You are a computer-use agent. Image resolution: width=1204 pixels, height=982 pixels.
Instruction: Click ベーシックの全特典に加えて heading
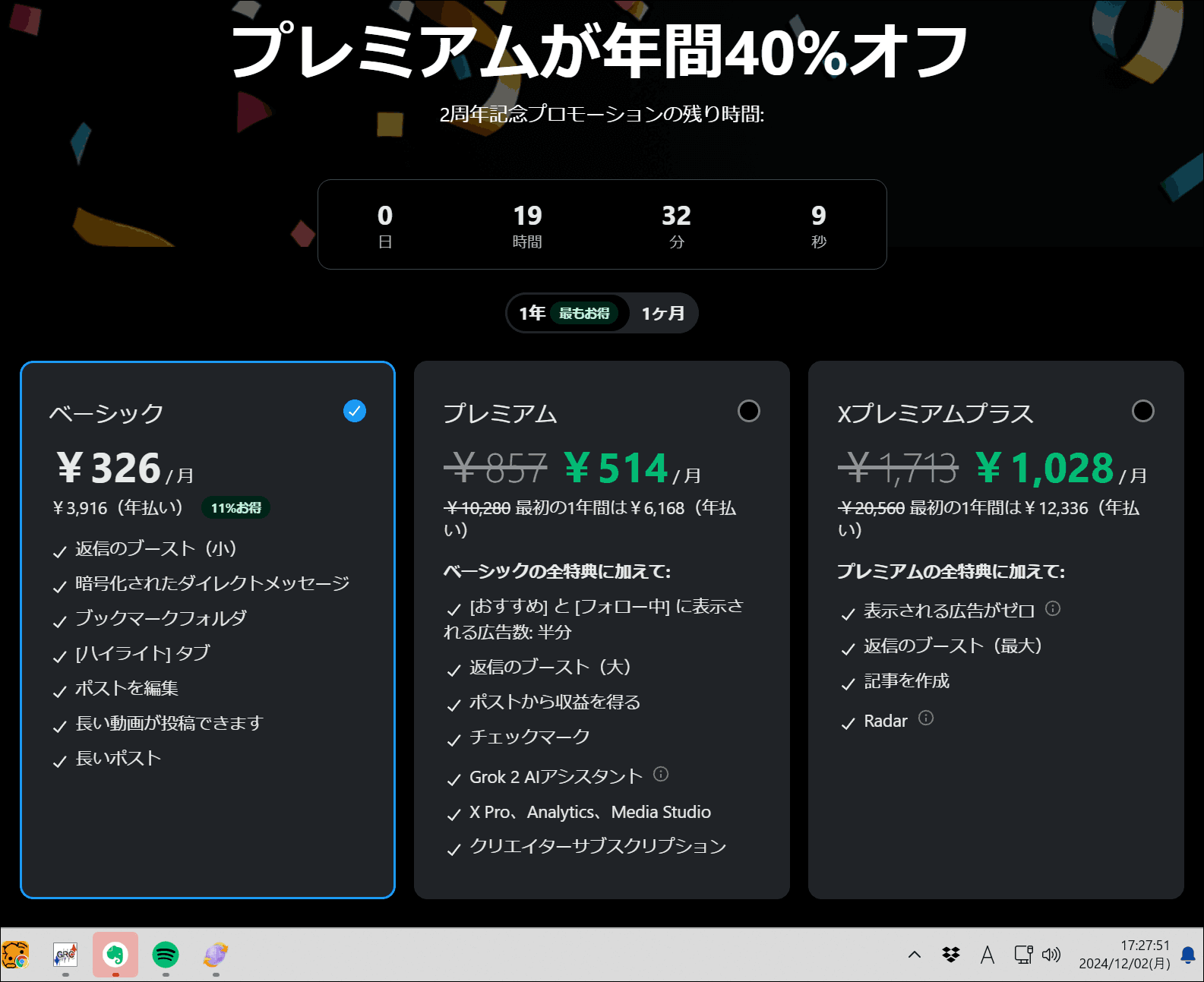click(x=557, y=571)
